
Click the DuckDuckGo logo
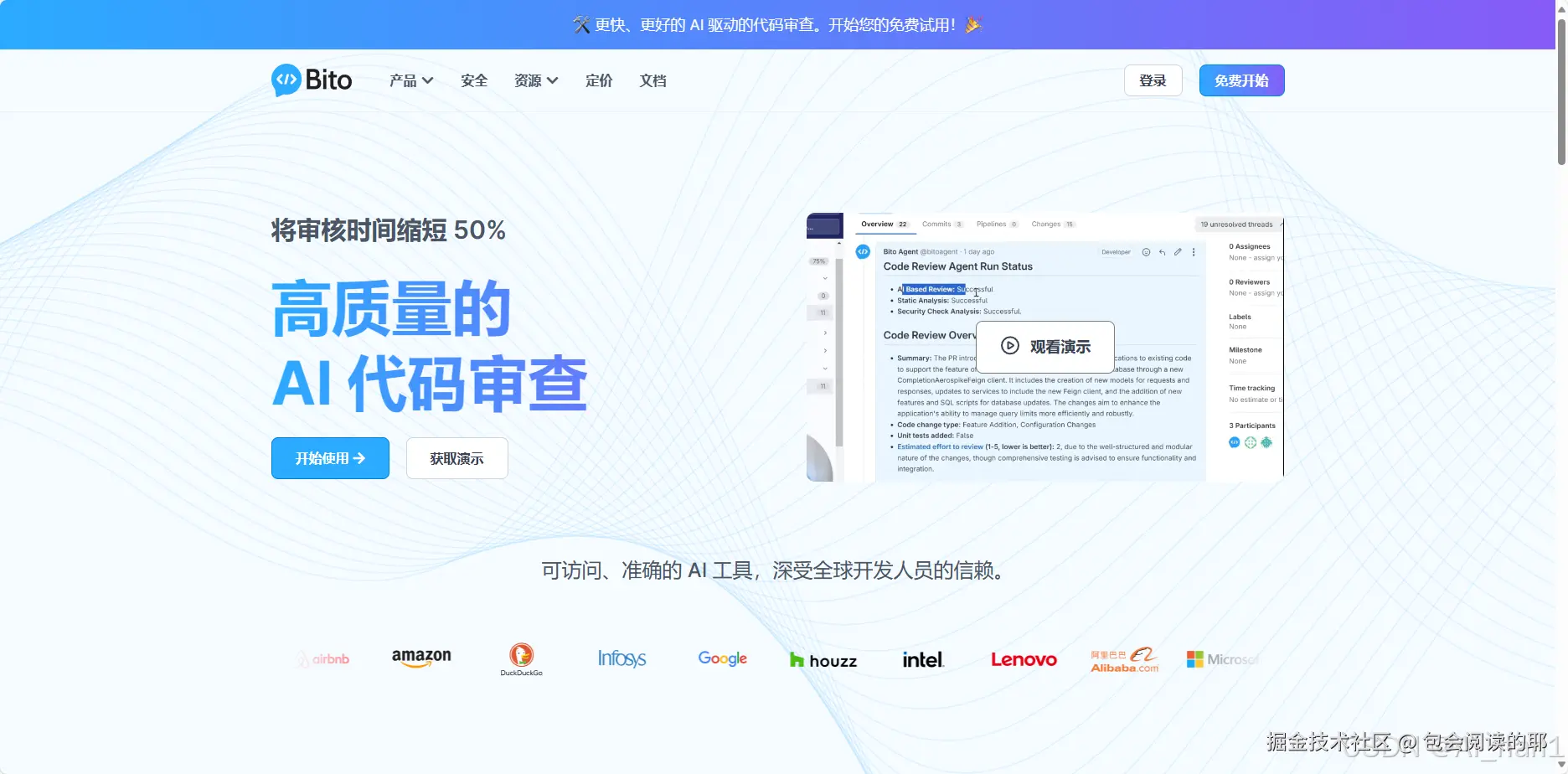pyautogui.click(x=522, y=659)
